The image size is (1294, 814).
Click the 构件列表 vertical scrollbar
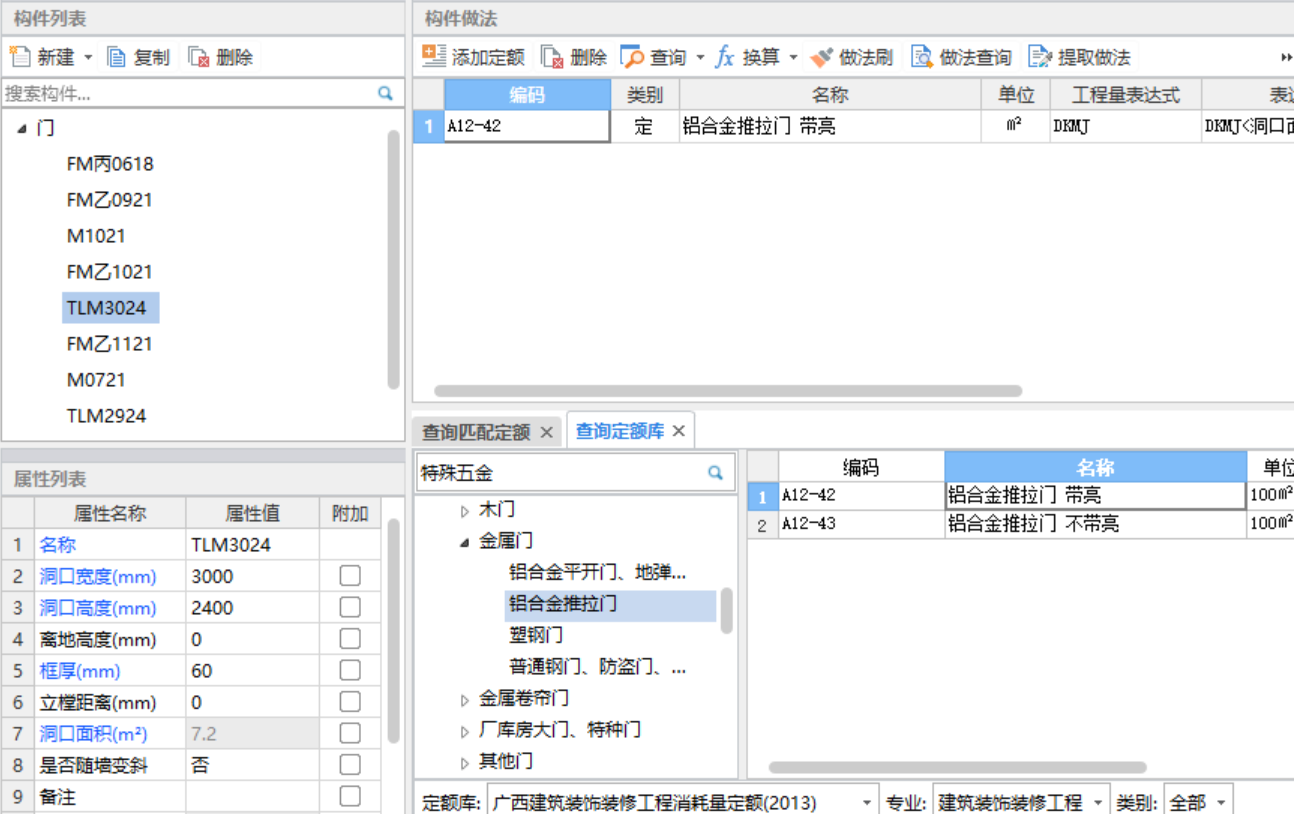394,258
